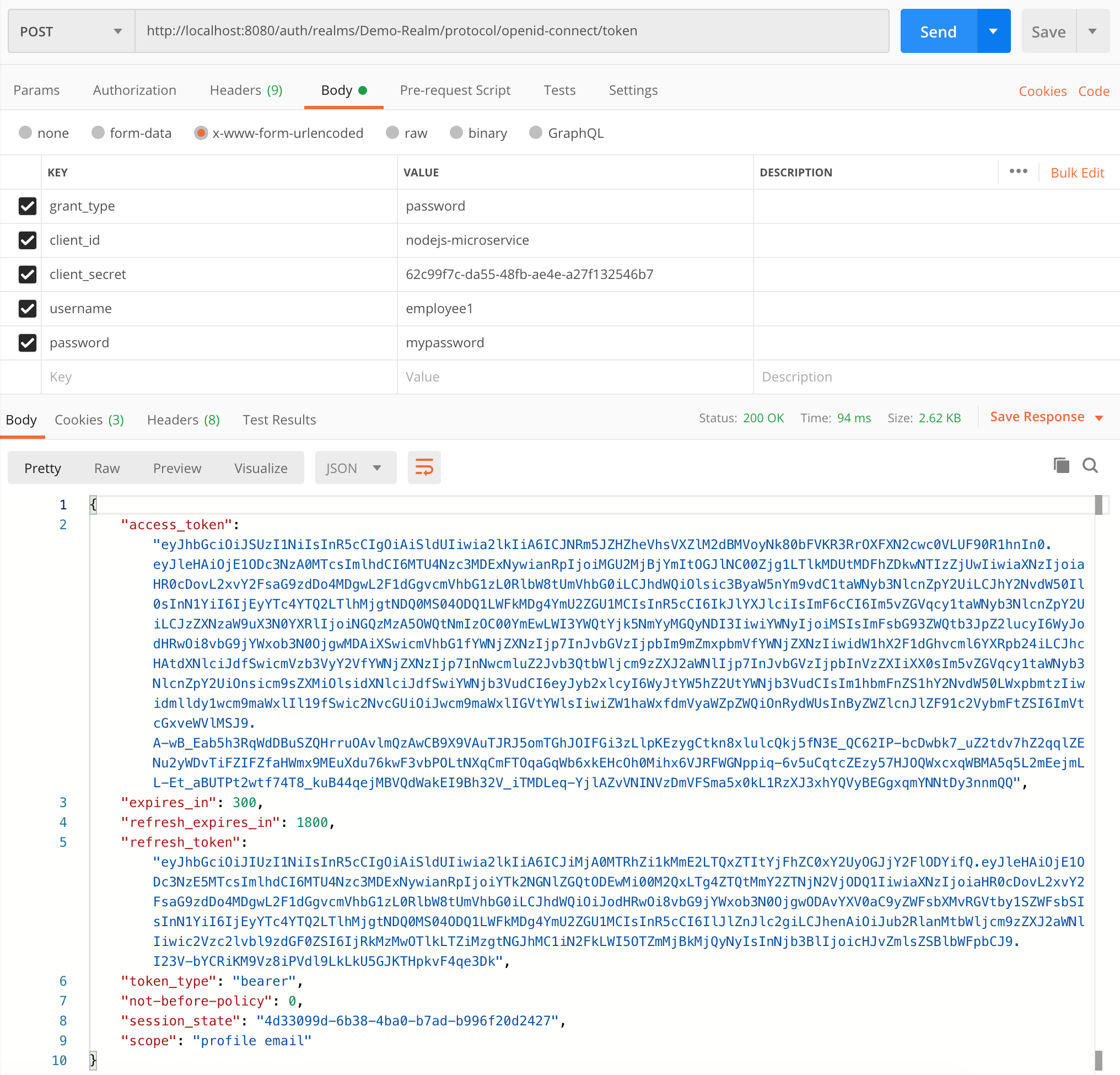Expand the POST method selector

pyautogui.click(x=72, y=31)
